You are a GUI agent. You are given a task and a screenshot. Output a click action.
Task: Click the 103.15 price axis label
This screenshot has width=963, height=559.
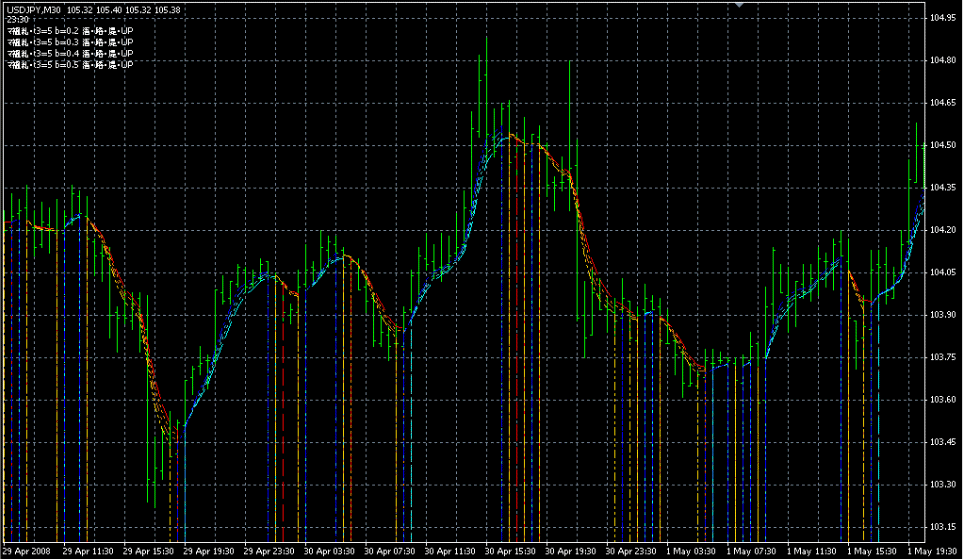pos(943,527)
